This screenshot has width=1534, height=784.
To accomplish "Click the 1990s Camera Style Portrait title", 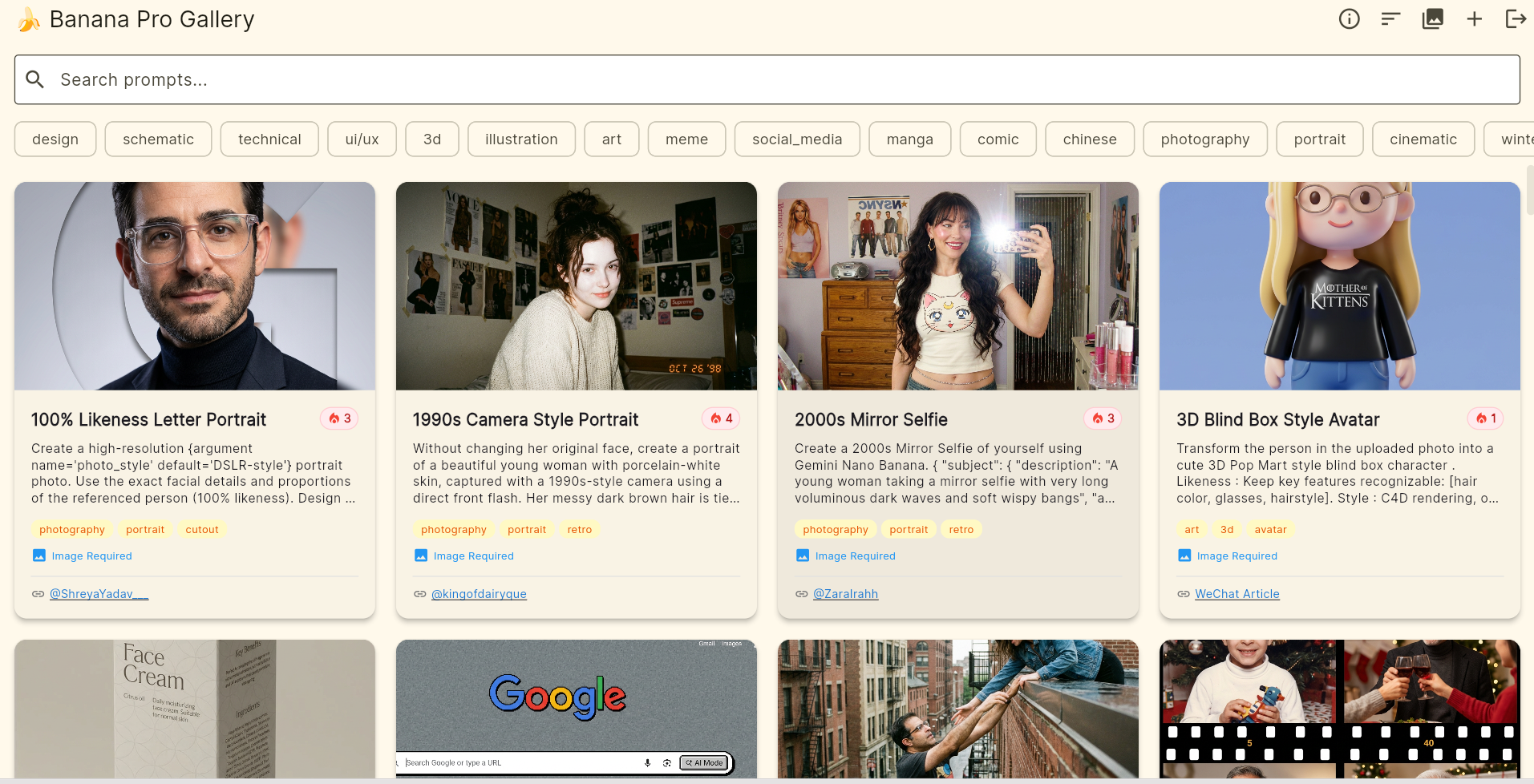I will point(526,420).
